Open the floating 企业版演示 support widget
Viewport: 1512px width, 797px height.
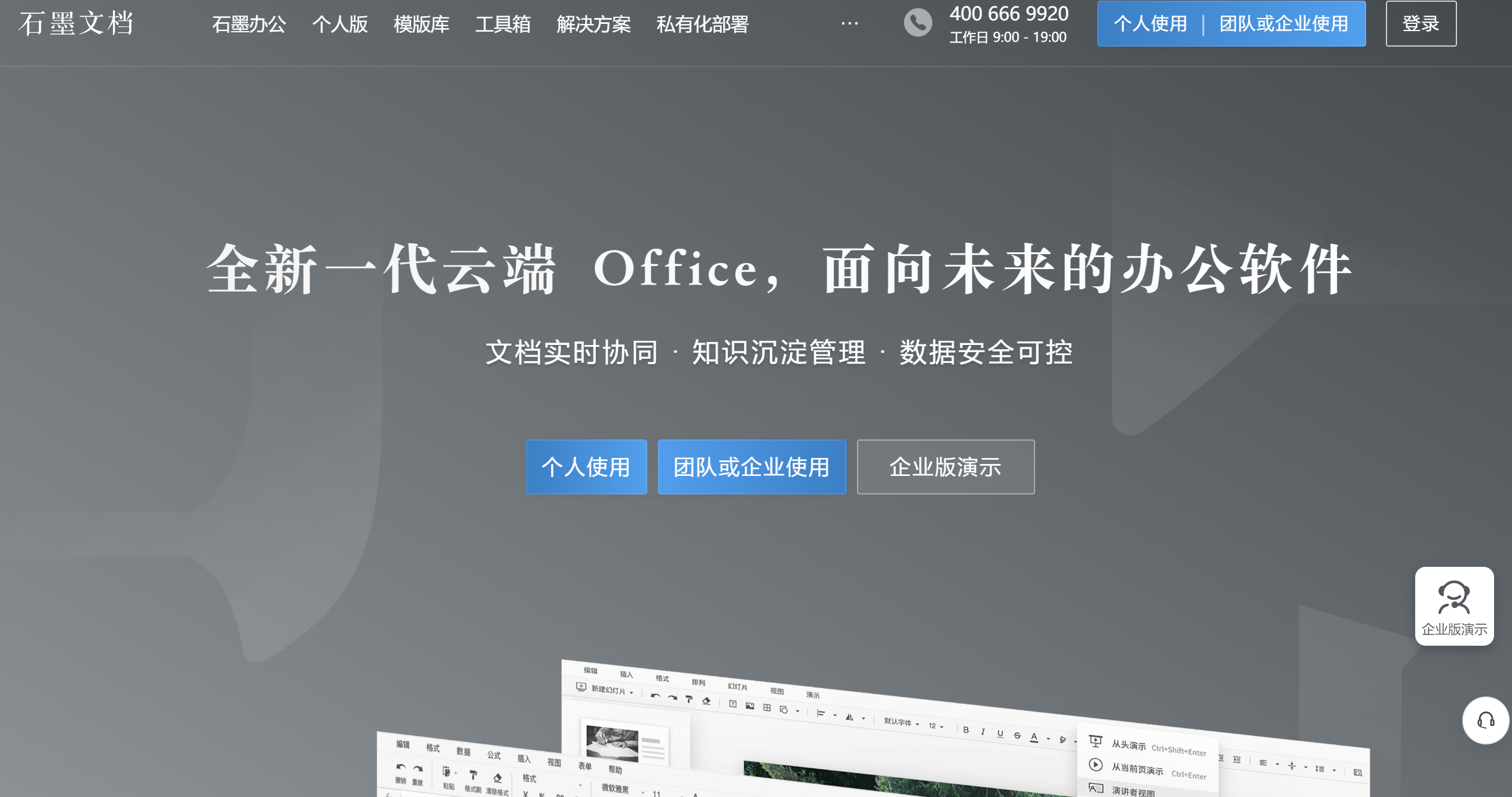[1454, 606]
